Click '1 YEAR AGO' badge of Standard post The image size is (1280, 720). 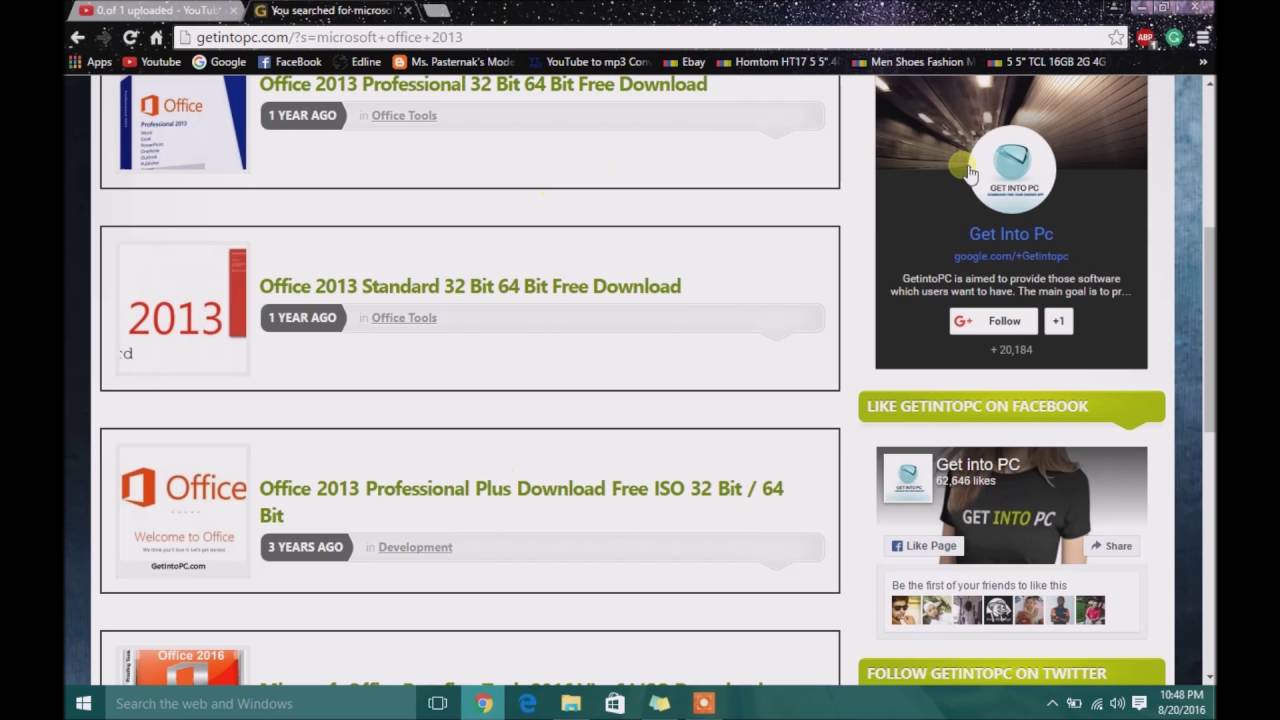click(303, 317)
